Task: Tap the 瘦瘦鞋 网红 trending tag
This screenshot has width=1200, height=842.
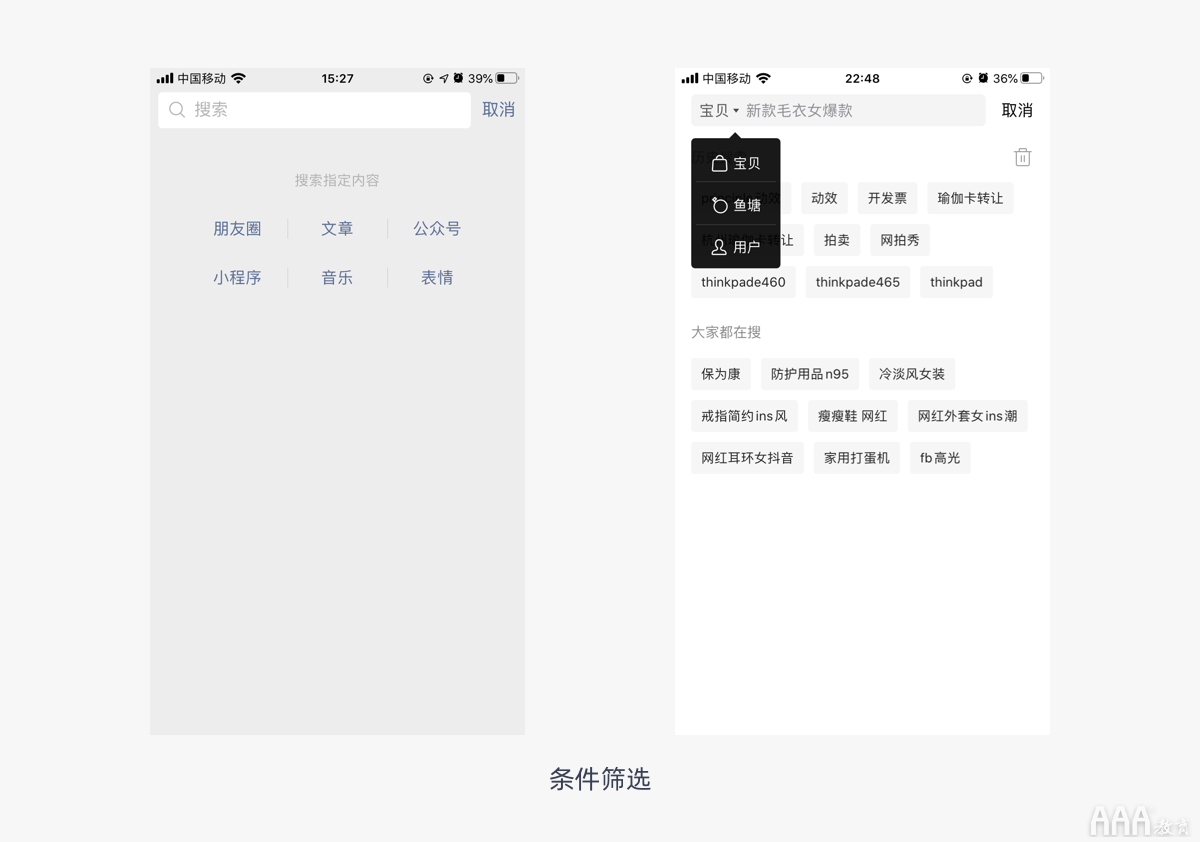Action: (x=853, y=416)
